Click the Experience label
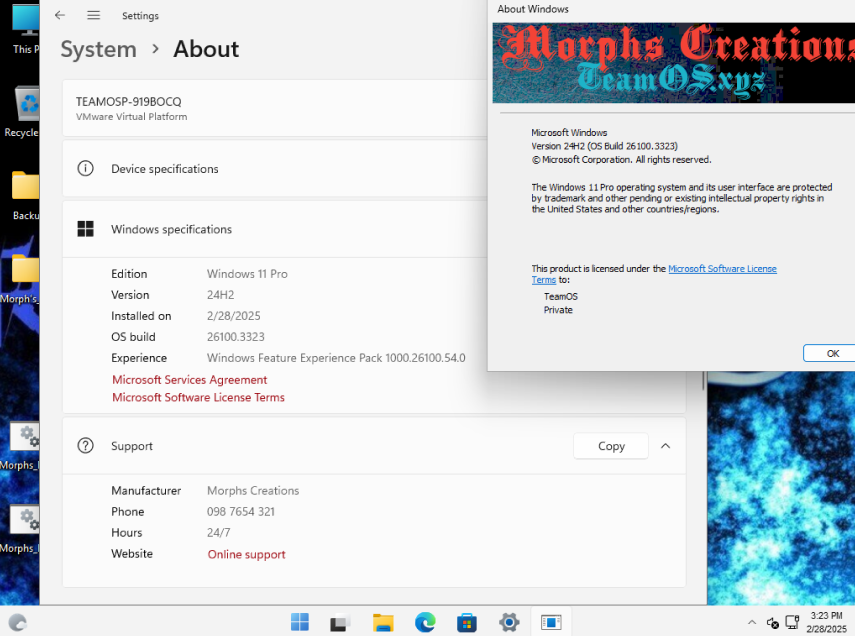This screenshot has width=855, height=636. coord(139,358)
